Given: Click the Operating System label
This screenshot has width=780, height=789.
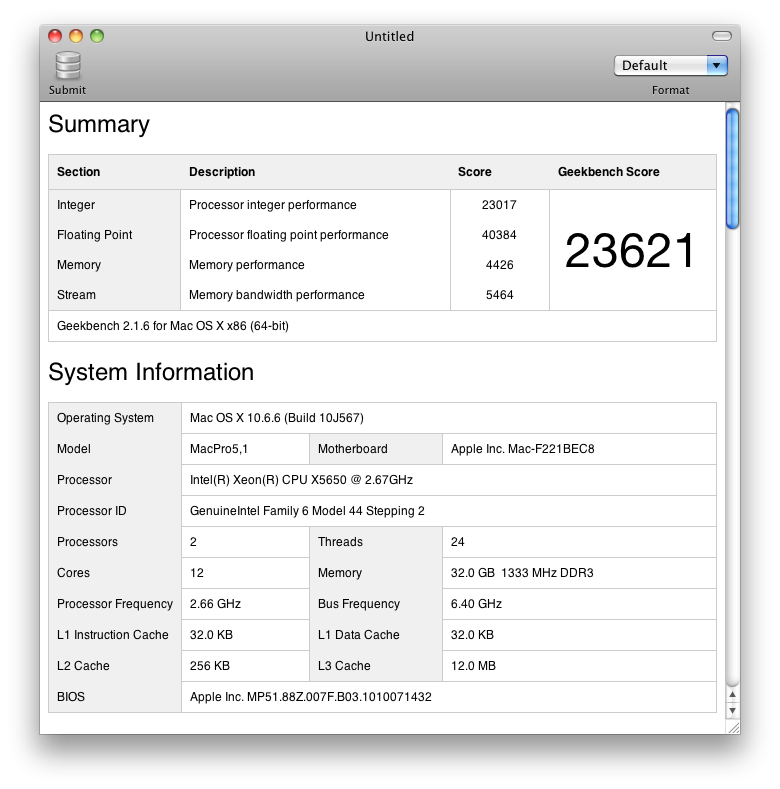Looking at the screenshot, I should [105, 418].
